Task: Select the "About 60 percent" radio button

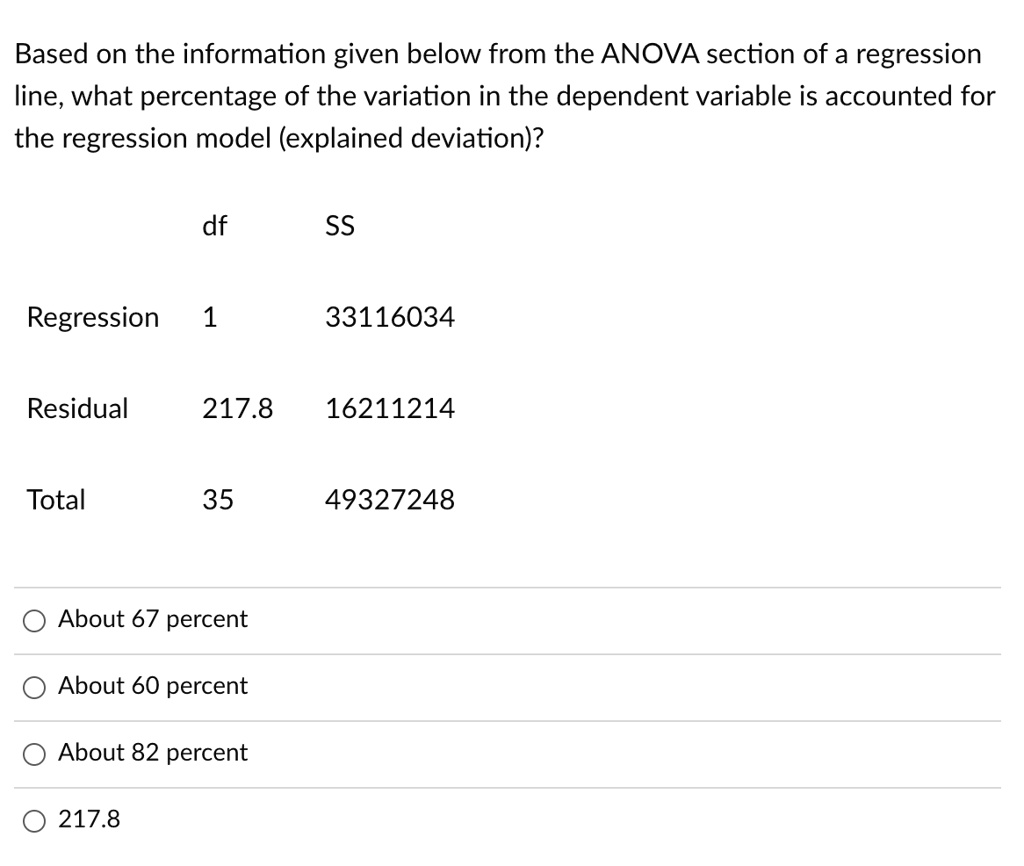Action: (34, 687)
